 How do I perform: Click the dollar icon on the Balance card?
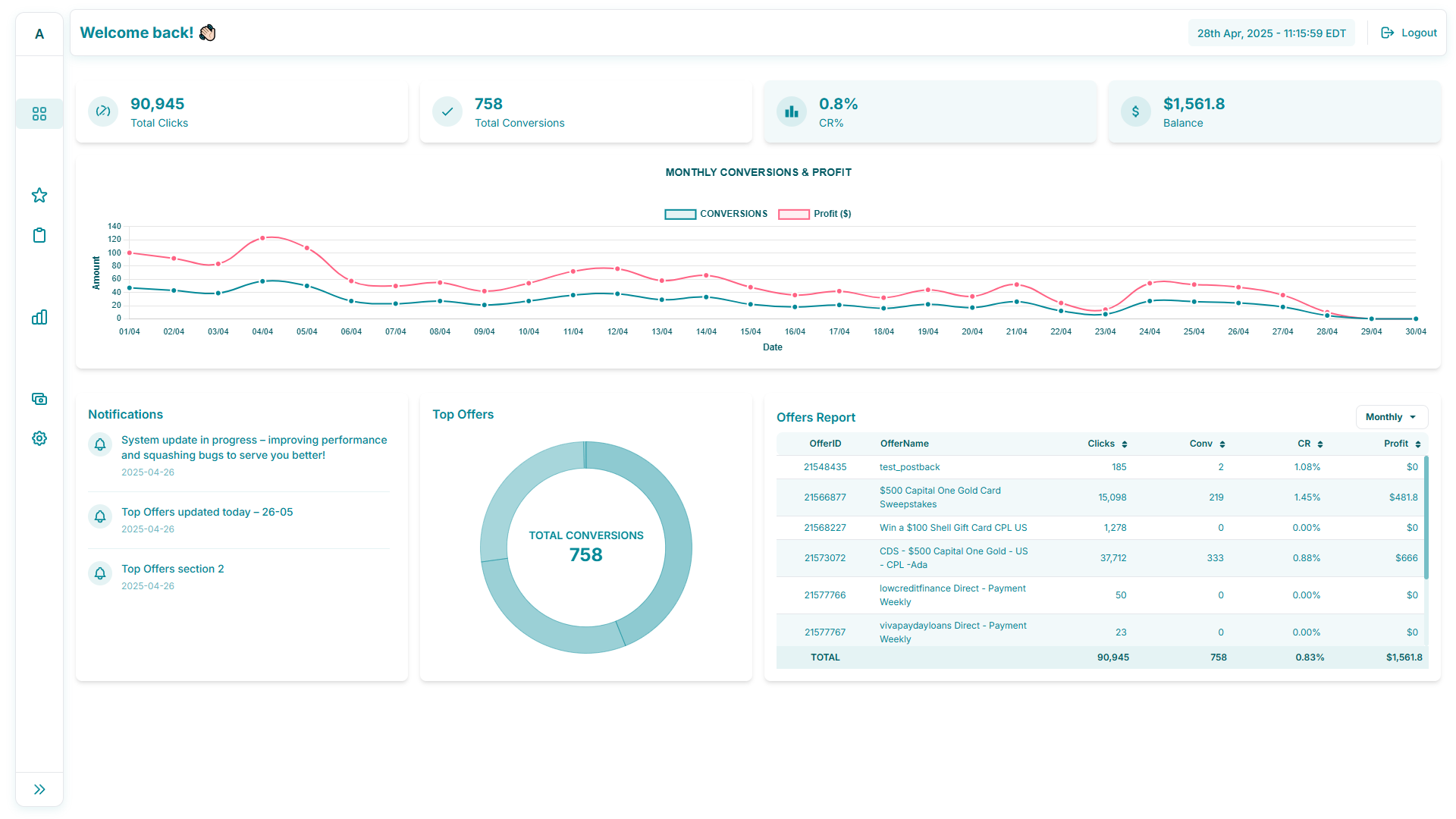[1135, 111]
